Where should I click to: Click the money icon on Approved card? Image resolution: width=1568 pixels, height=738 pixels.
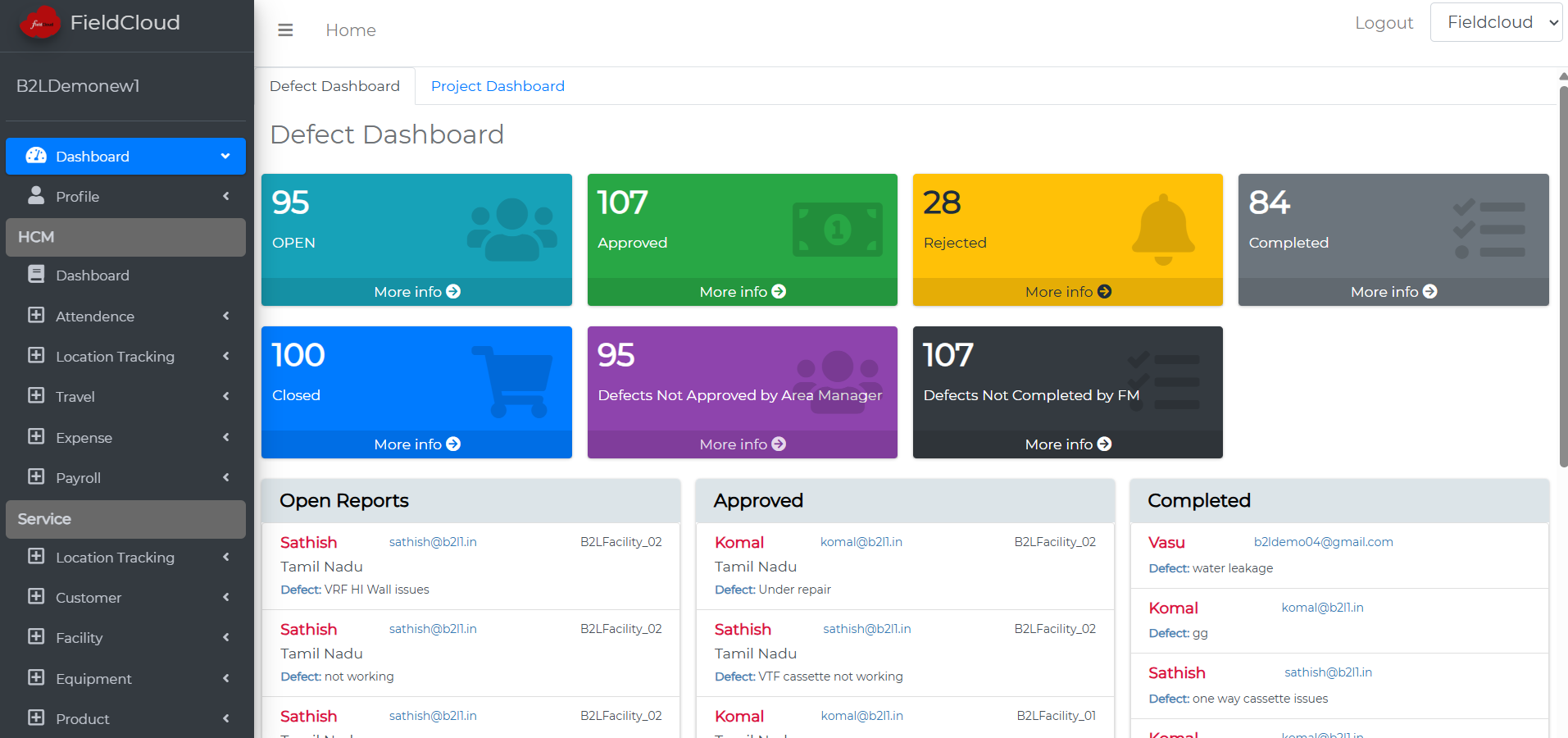coord(837,230)
